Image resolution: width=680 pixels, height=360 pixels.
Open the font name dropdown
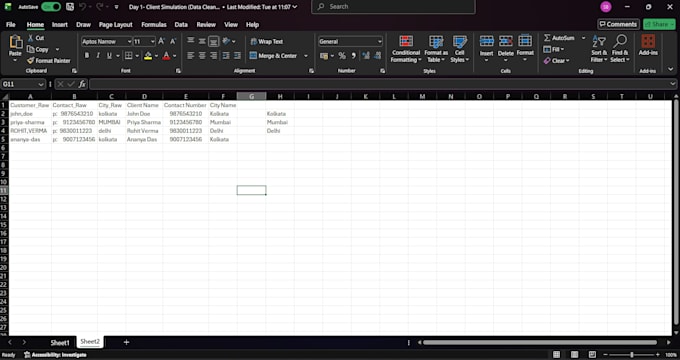tap(129, 42)
